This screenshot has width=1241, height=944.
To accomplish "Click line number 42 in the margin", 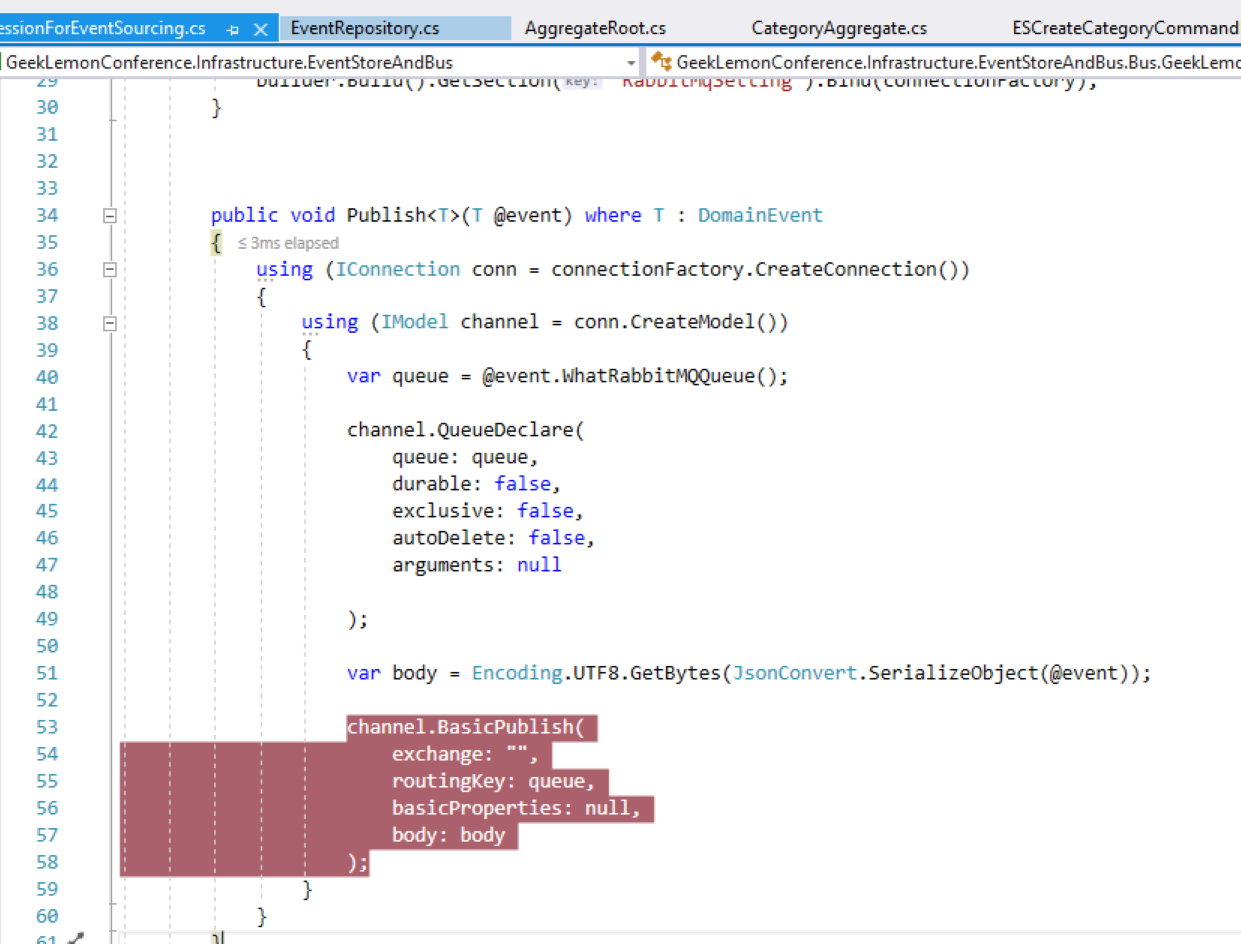I will pos(46,431).
